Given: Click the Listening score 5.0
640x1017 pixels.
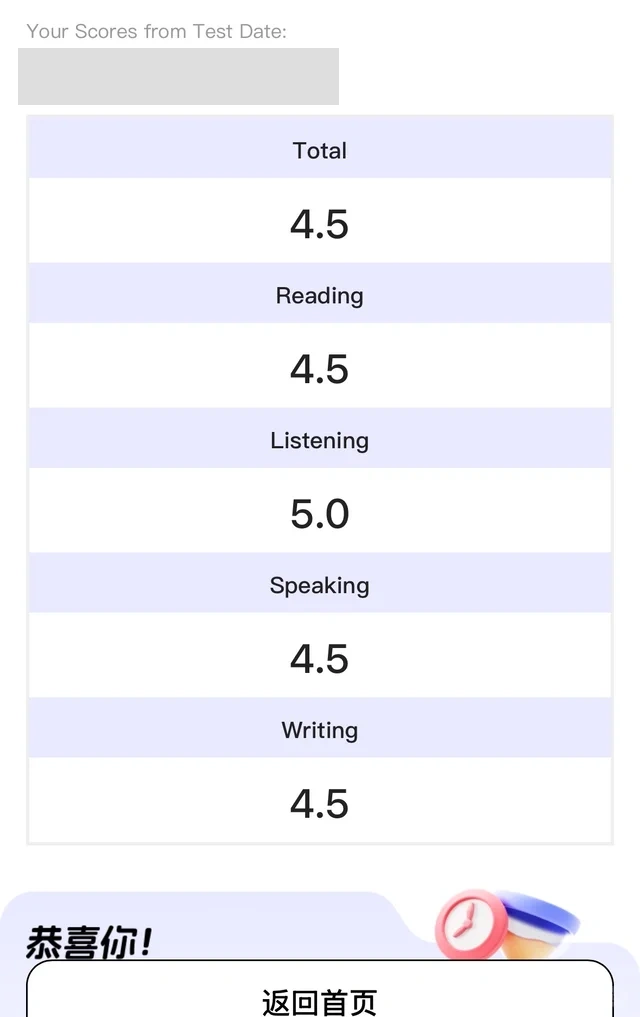Looking at the screenshot, I should [x=320, y=514].
